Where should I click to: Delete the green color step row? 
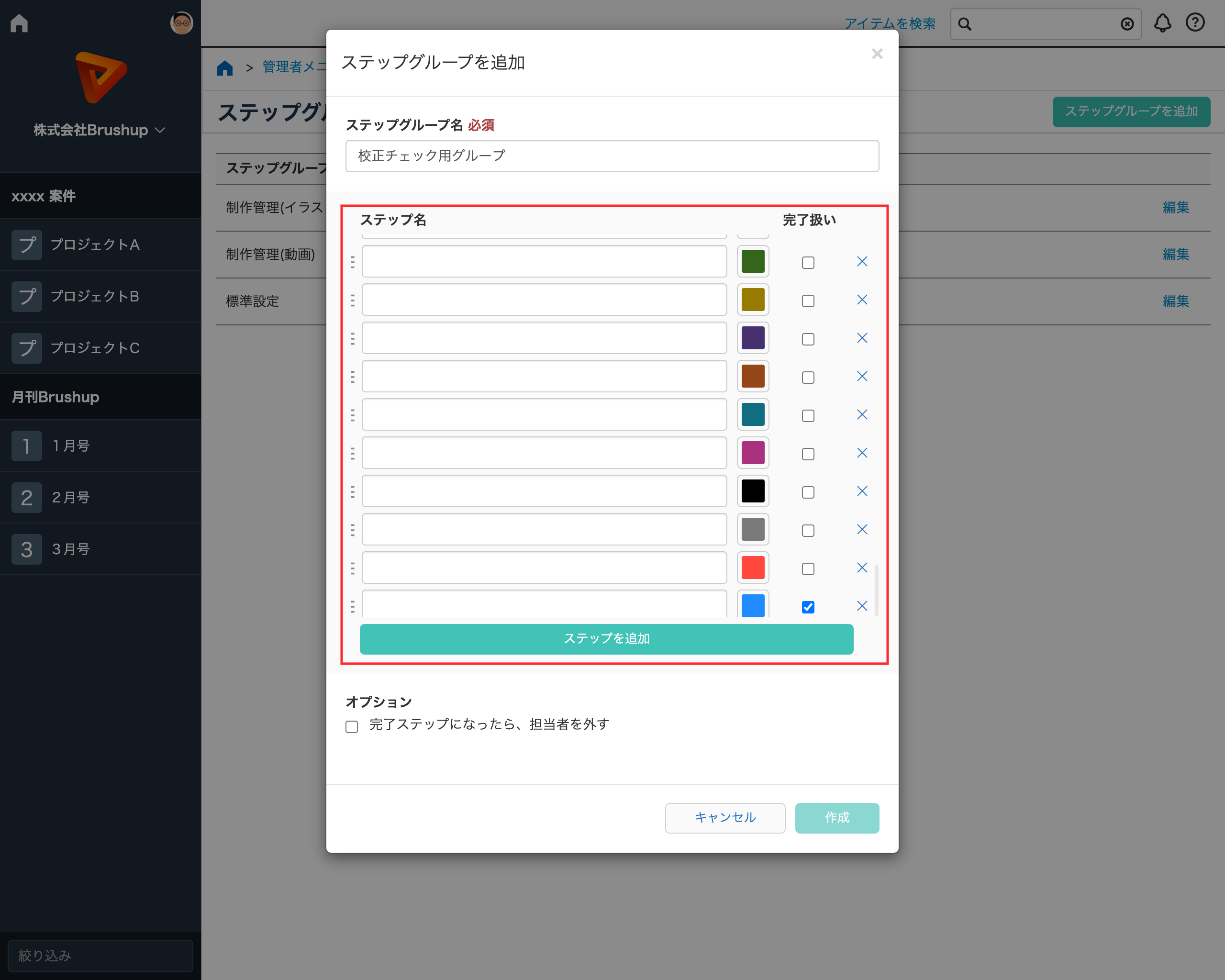tap(861, 261)
